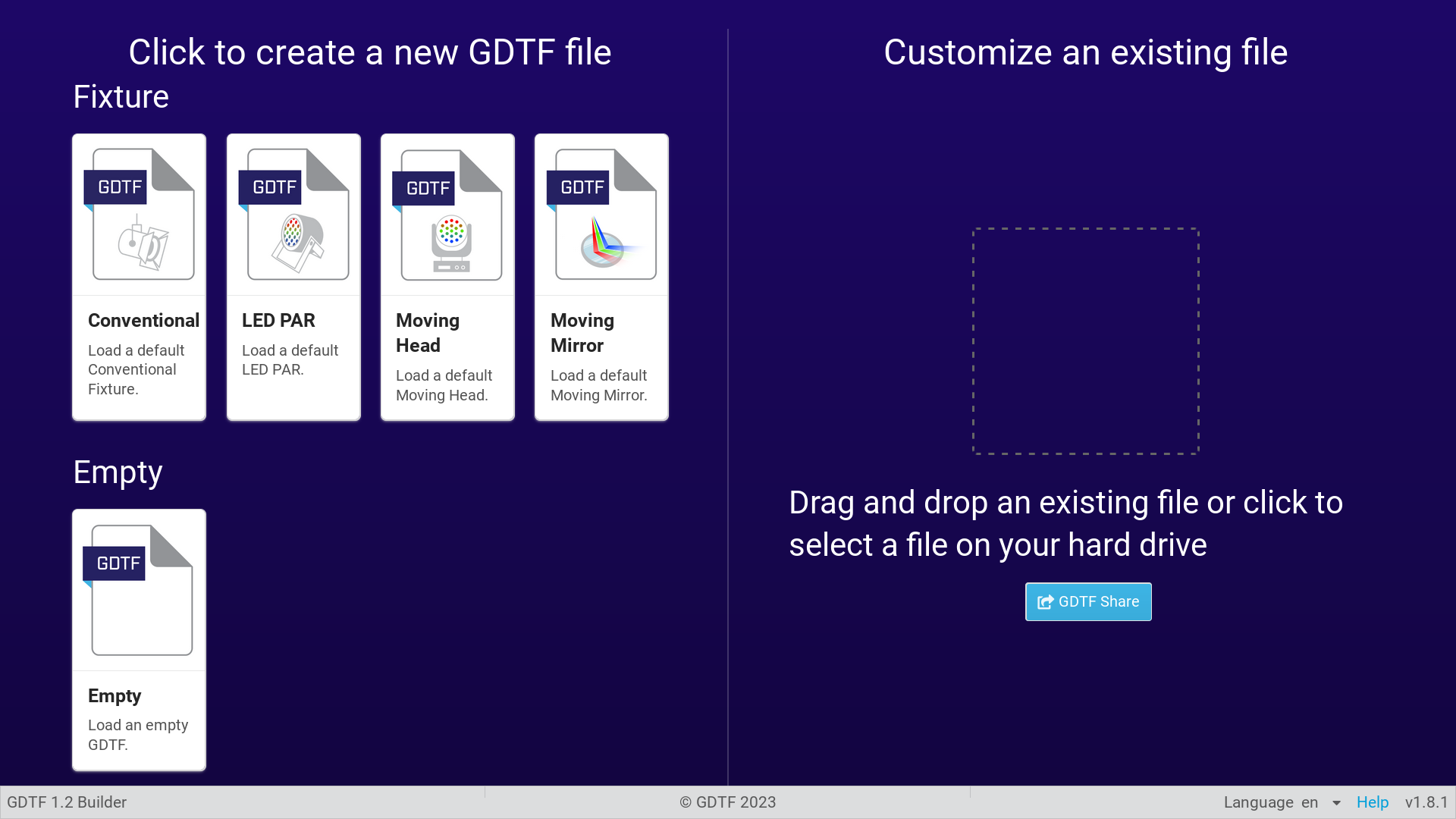Click the v1.8.1 version label
Image resolution: width=1456 pixels, height=819 pixels.
(1426, 802)
